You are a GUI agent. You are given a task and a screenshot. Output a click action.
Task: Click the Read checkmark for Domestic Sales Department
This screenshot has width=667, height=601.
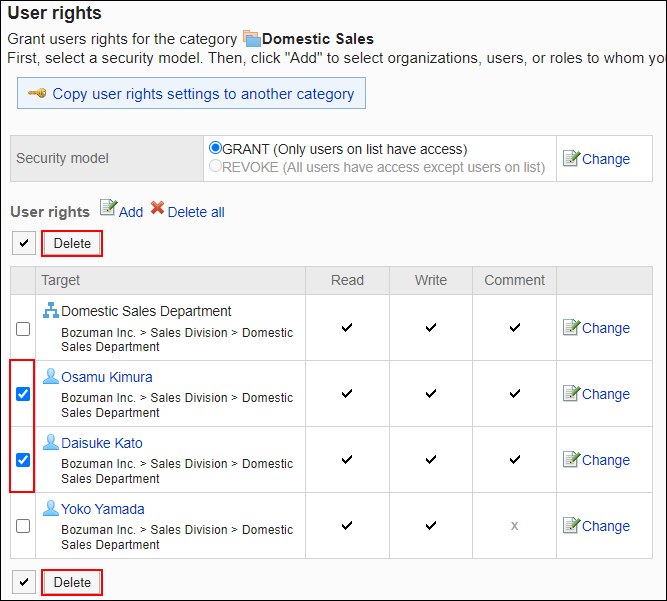347,327
